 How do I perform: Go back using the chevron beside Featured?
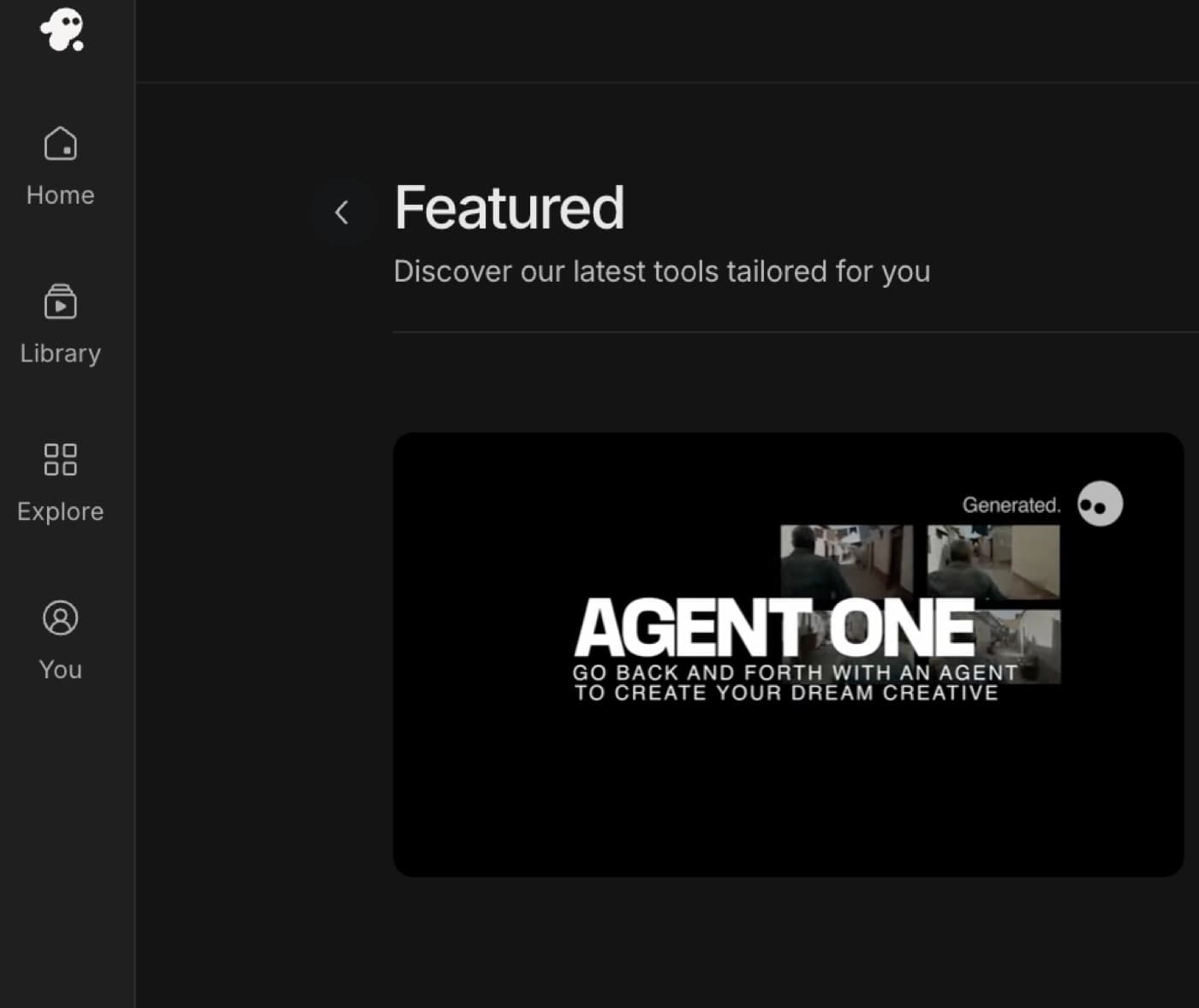click(x=343, y=212)
